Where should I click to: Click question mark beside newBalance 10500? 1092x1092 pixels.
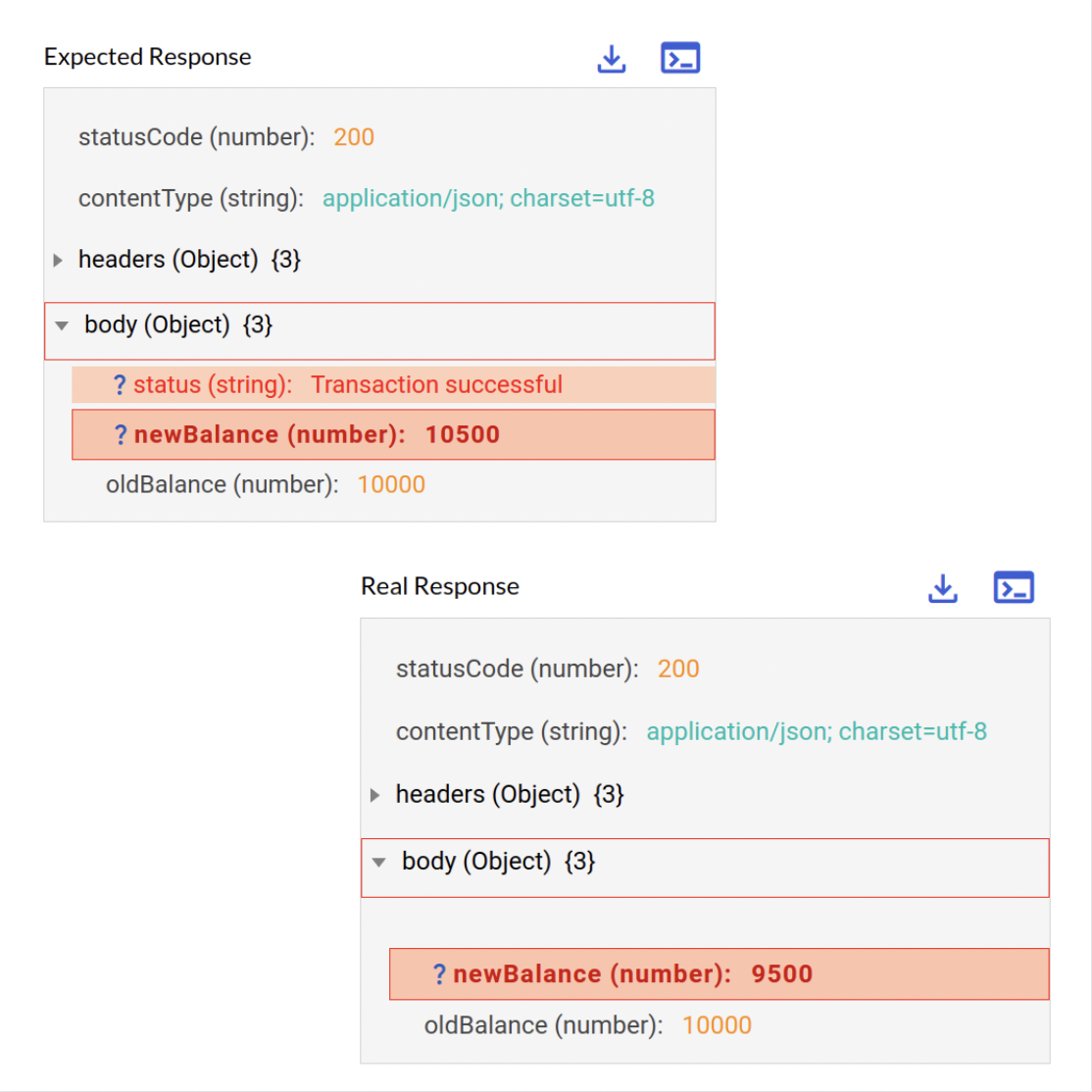point(121,434)
